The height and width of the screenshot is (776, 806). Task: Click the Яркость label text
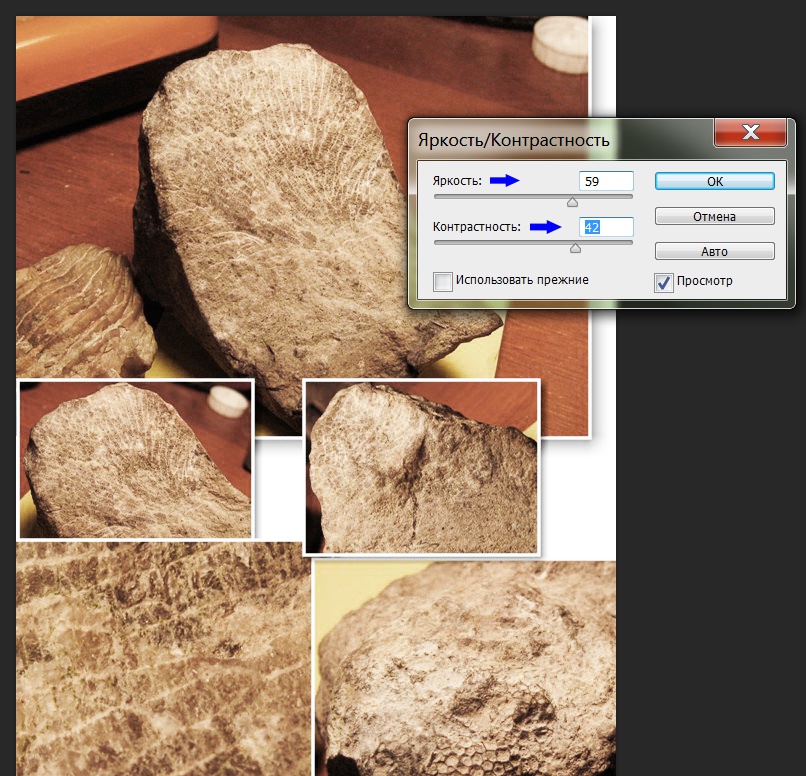pos(457,181)
